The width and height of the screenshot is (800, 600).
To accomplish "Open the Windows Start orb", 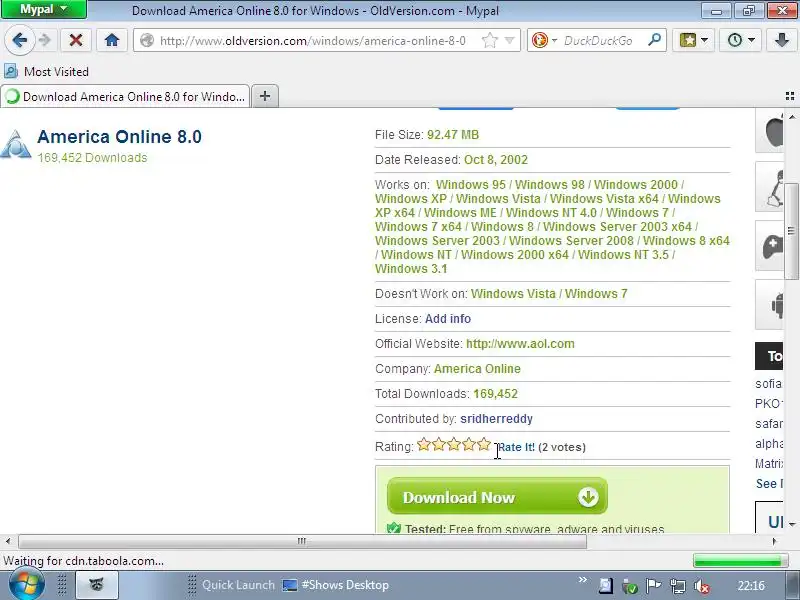I will 26,585.
